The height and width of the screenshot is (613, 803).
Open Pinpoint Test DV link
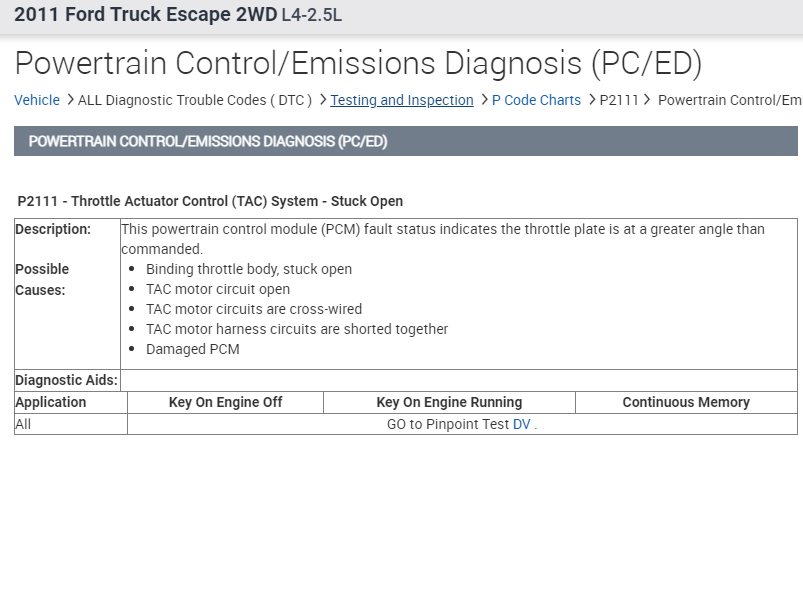click(521, 424)
